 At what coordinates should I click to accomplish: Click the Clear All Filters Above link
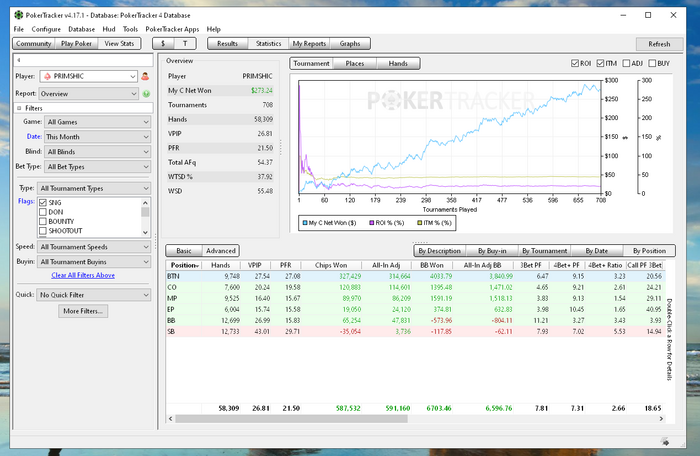pyautogui.click(x=83, y=275)
